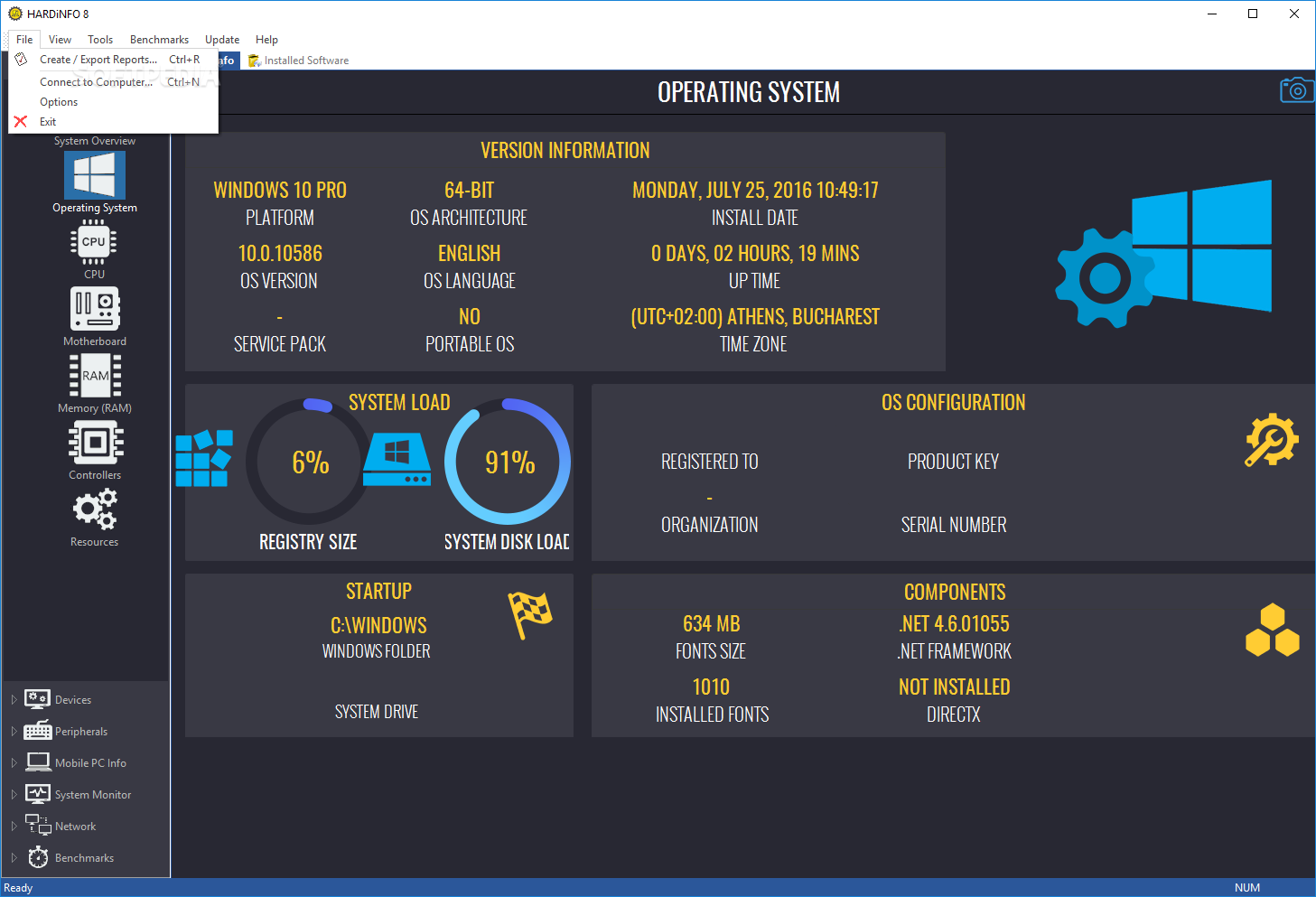This screenshot has width=1316, height=897.
Task: Click the Mobile PC Info laptop icon
Action: (38, 762)
